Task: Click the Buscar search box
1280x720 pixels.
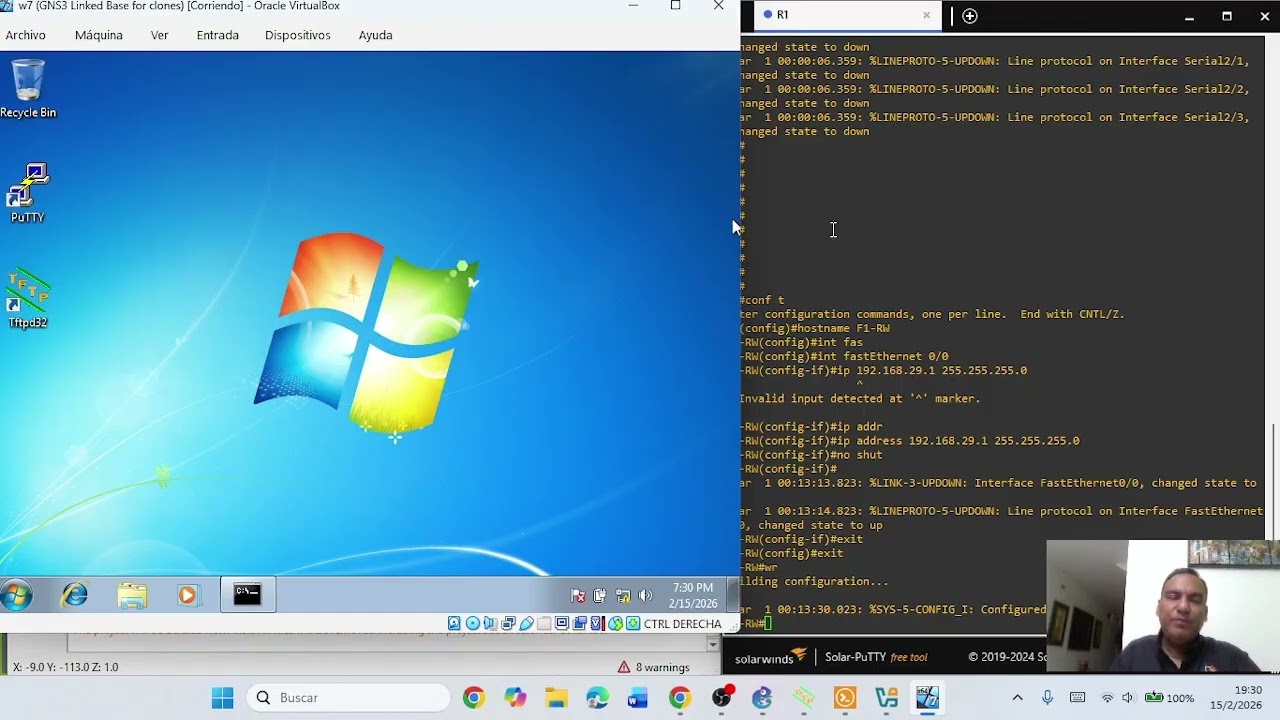Action: (348, 697)
